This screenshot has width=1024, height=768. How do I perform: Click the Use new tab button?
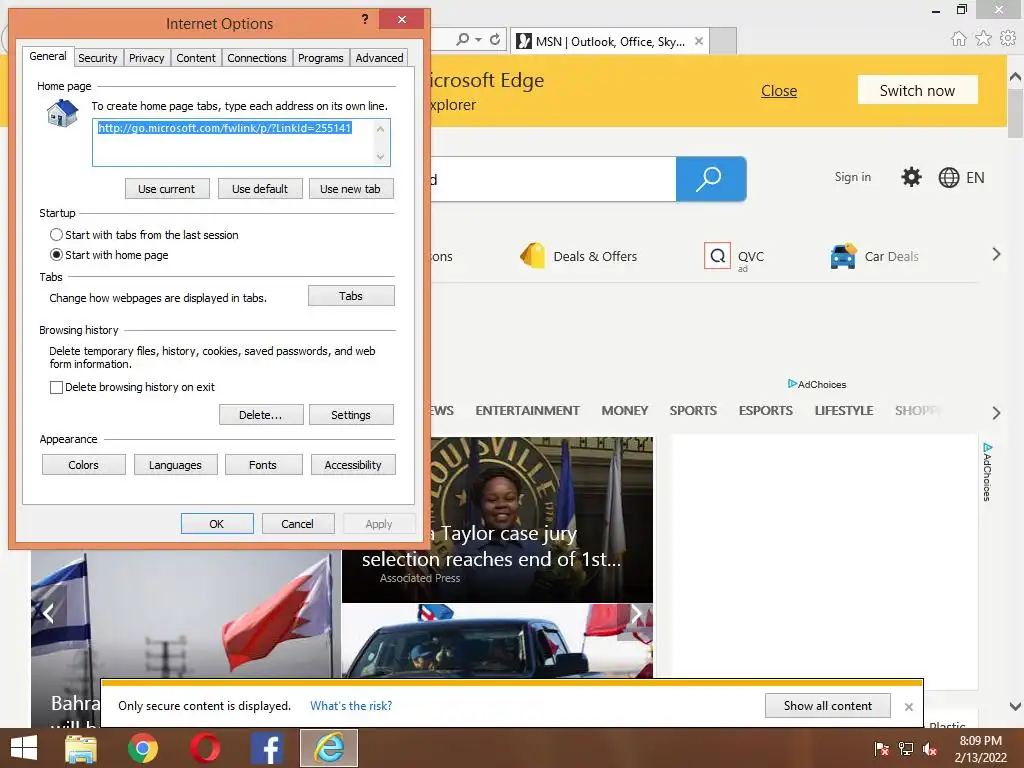pyautogui.click(x=351, y=189)
